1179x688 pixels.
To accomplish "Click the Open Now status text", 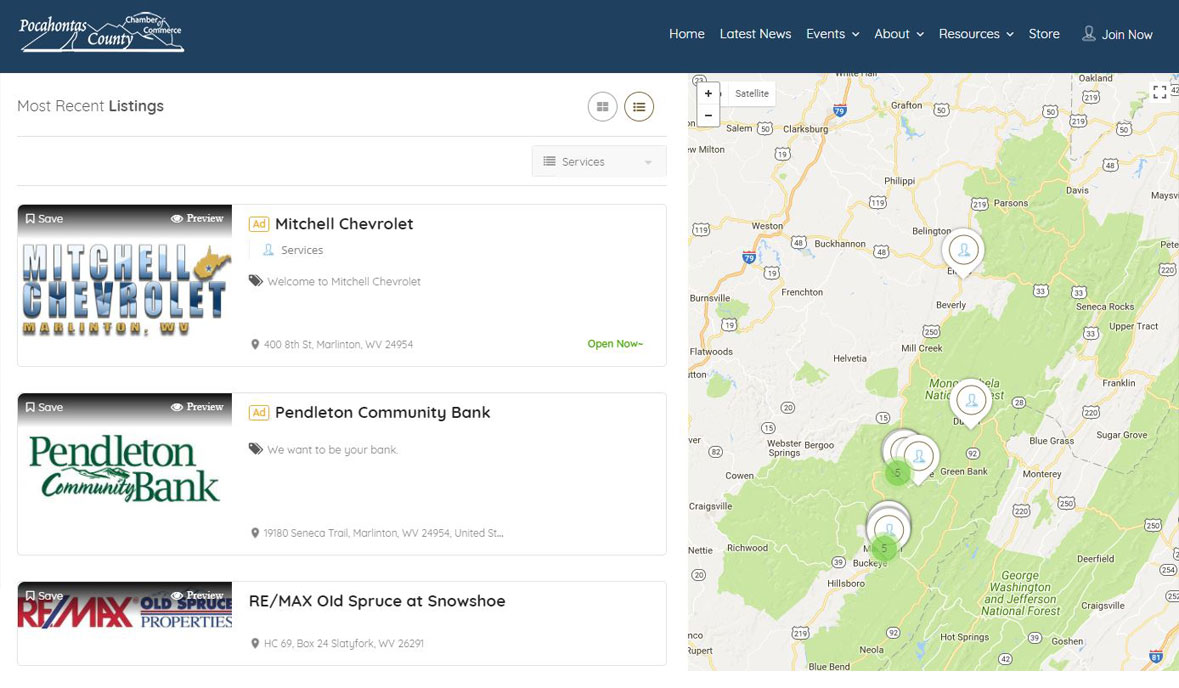I will pyautogui.click(x=615, y=344).
